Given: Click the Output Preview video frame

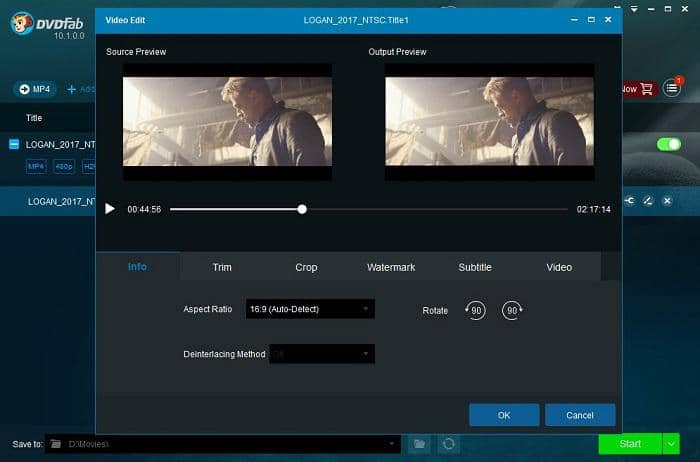Looking at the screenshot, I should click(489, 121).
